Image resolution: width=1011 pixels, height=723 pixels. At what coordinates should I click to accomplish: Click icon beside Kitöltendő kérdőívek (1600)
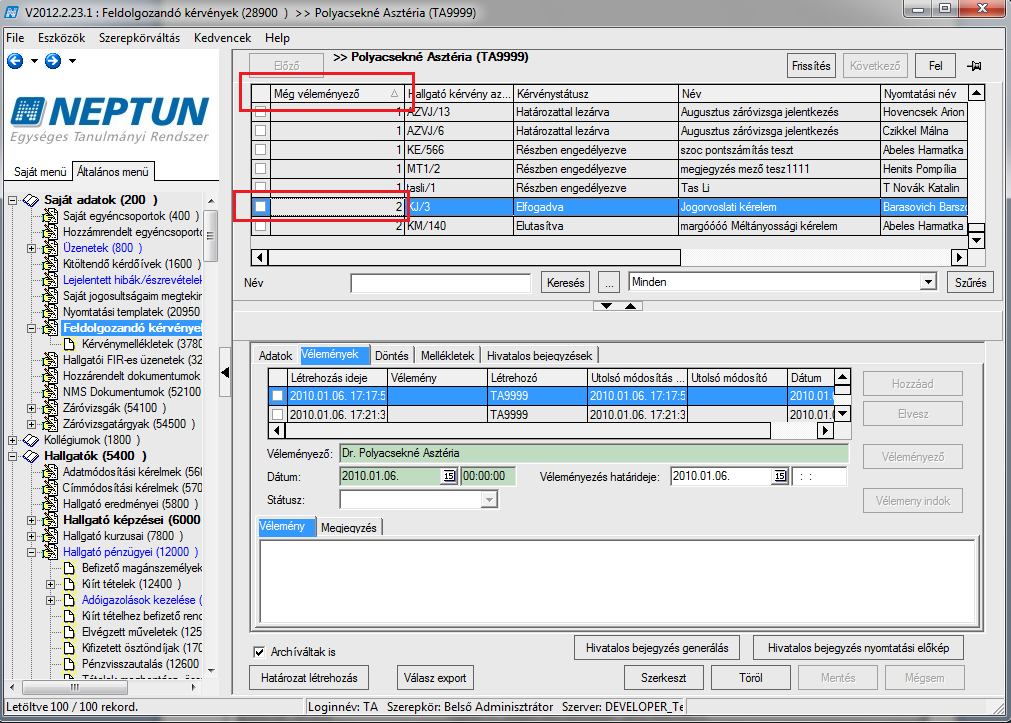pos(50,264)
